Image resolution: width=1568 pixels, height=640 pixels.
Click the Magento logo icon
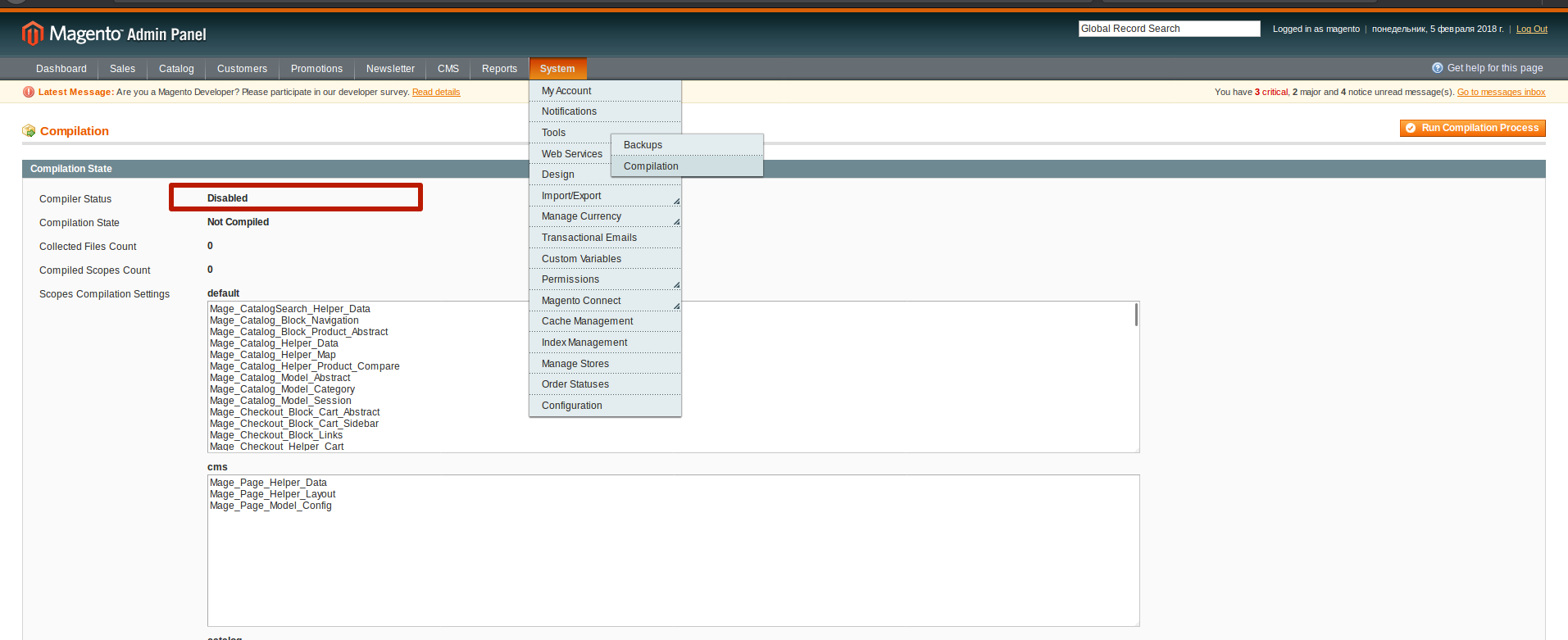coord(32,34)
